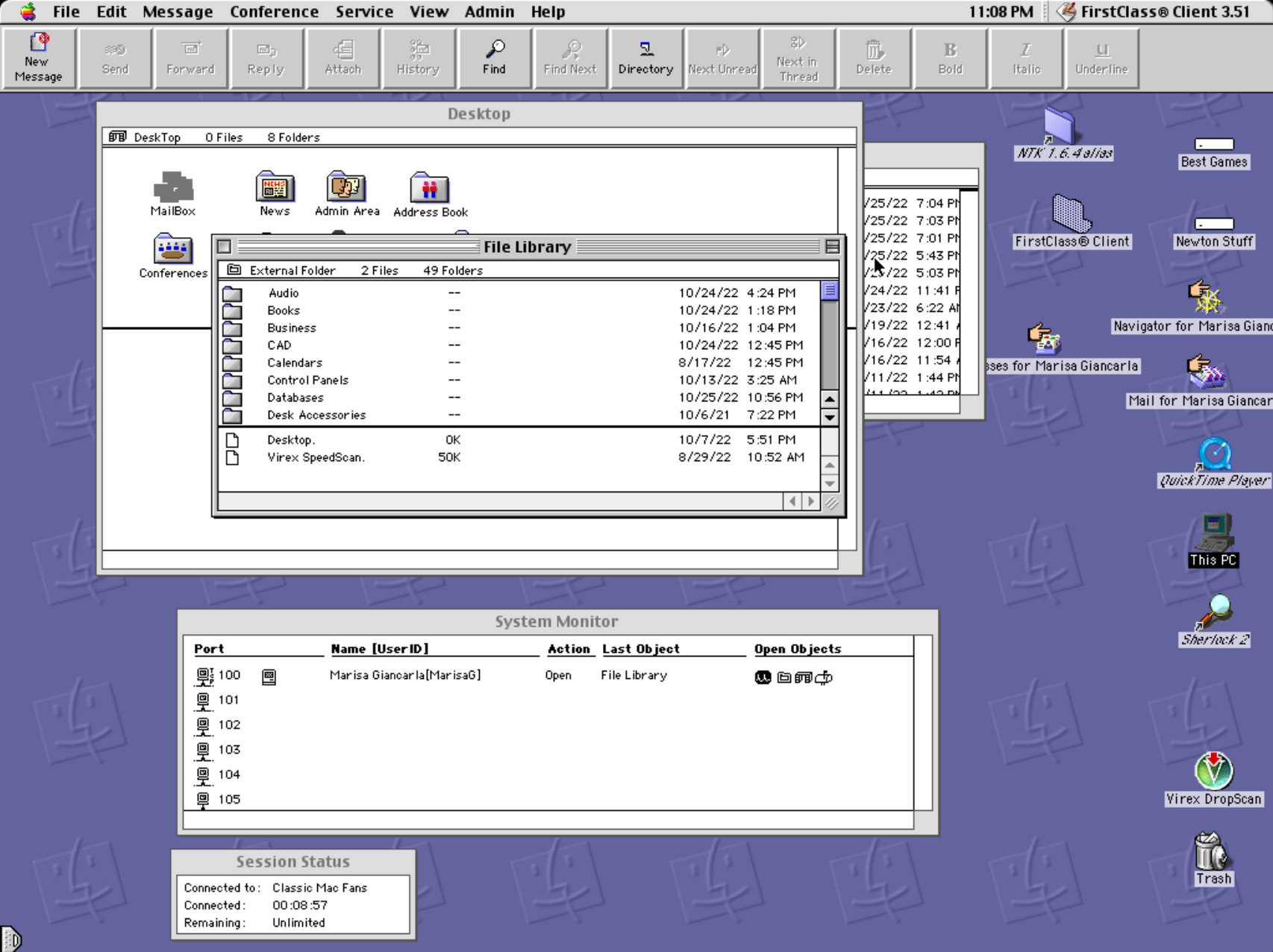Click File Library horizontal scroll right arrow
The image size is (1273, 952).
tap(811, 501)
